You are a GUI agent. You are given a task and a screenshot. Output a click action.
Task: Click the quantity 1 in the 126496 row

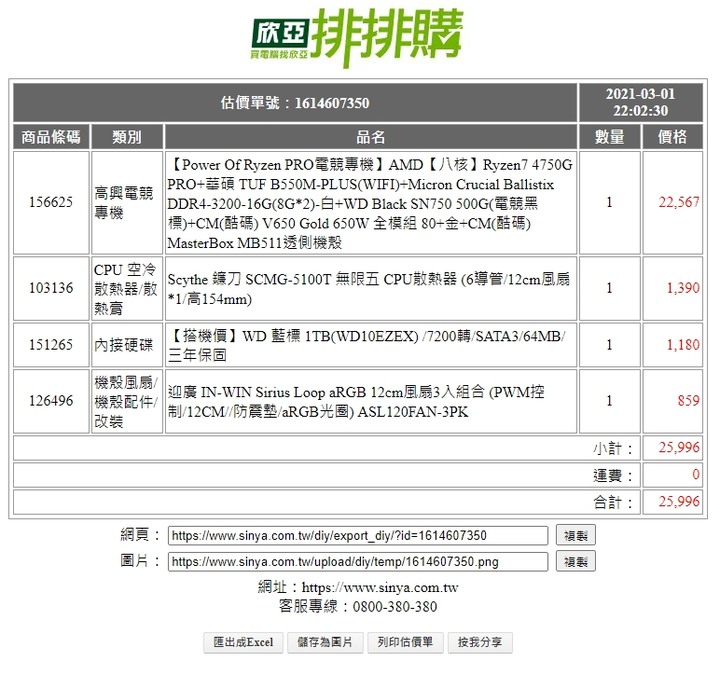pos(609,401)
